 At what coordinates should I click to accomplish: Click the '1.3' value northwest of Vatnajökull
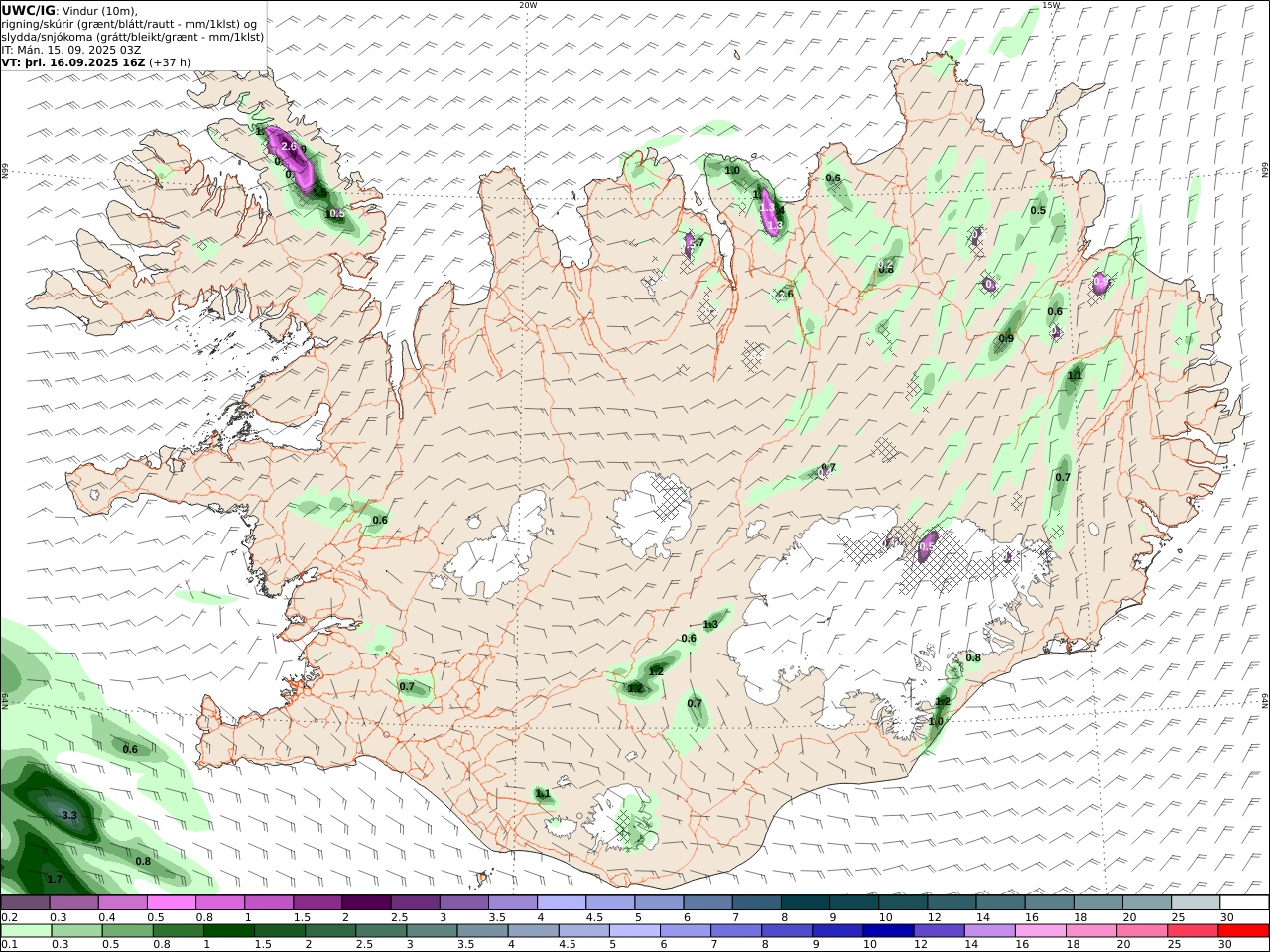pos(710,625)
